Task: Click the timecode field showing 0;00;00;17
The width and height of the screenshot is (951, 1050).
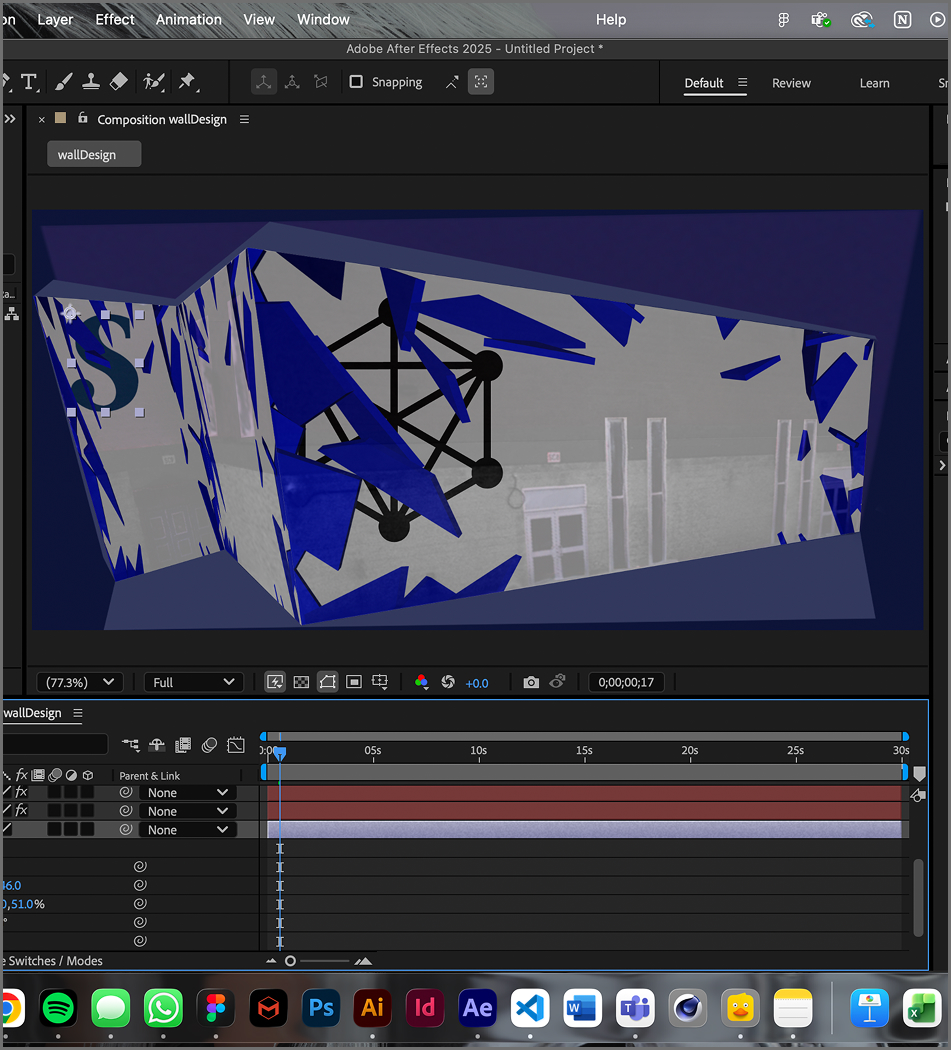Action: 626,682
